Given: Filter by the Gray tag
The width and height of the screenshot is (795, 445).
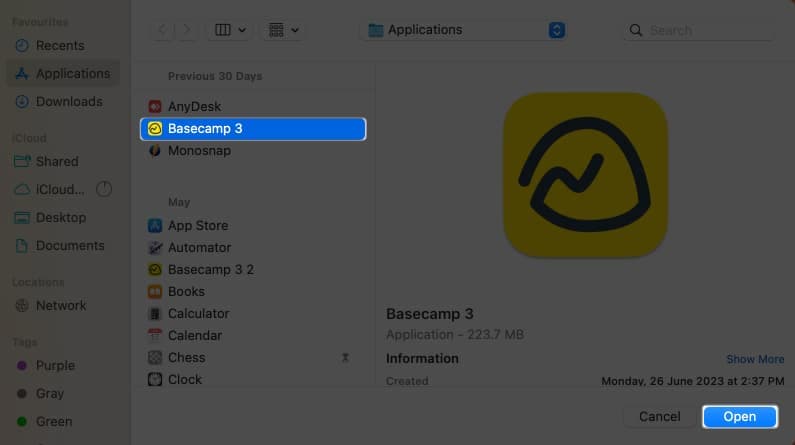Looking at the screenshot, I should click(x=63, y=393).
